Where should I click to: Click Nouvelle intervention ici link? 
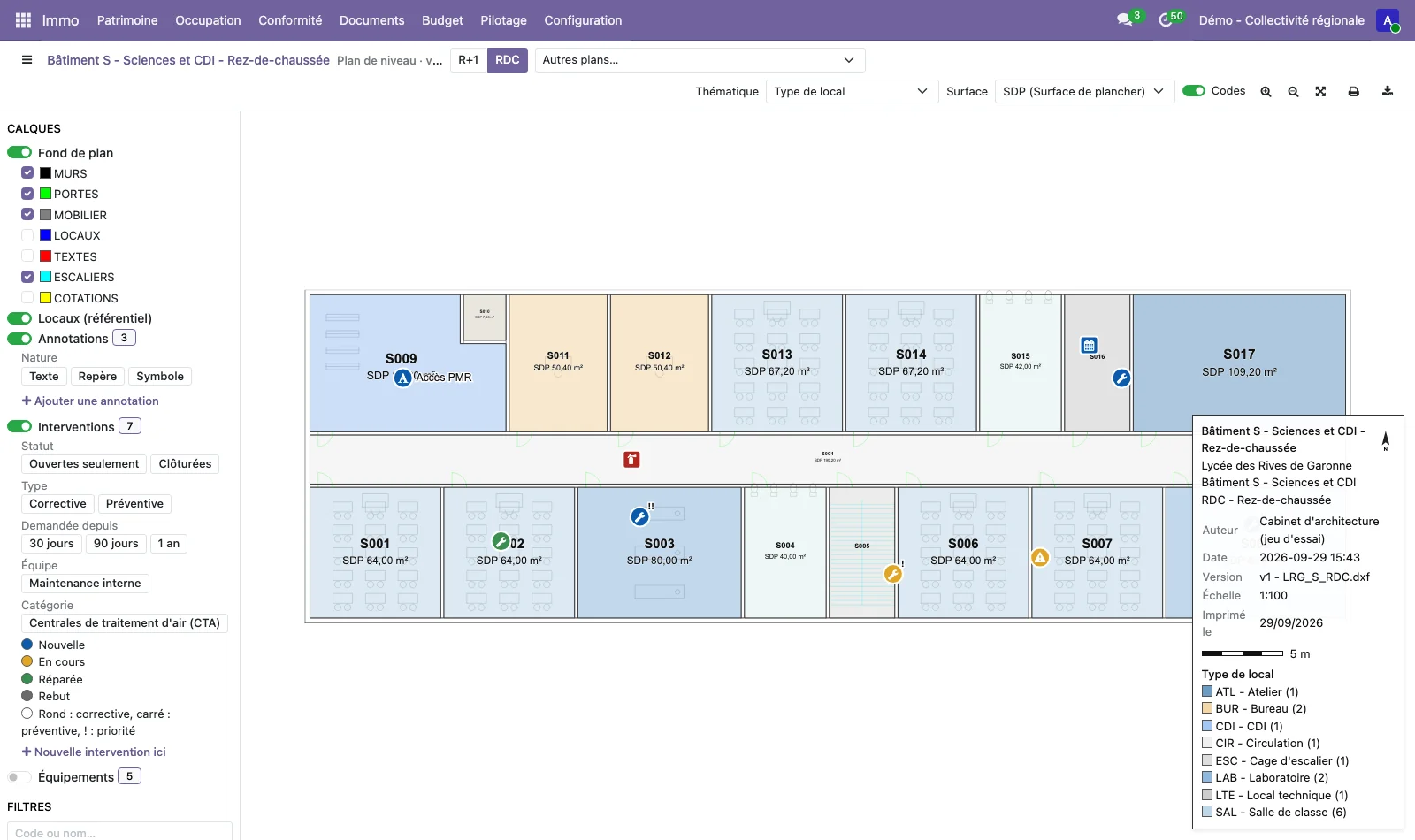pos(94,752)
